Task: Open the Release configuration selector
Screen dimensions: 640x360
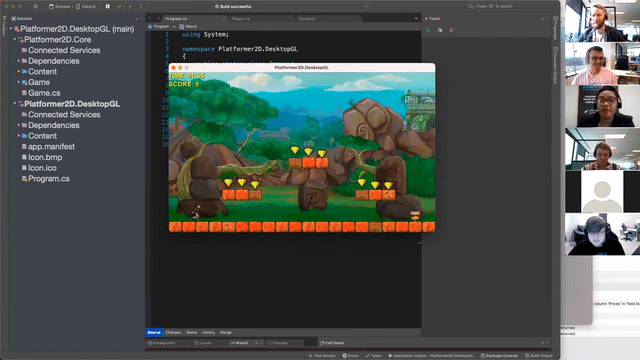Action: [x=61, y=7]
